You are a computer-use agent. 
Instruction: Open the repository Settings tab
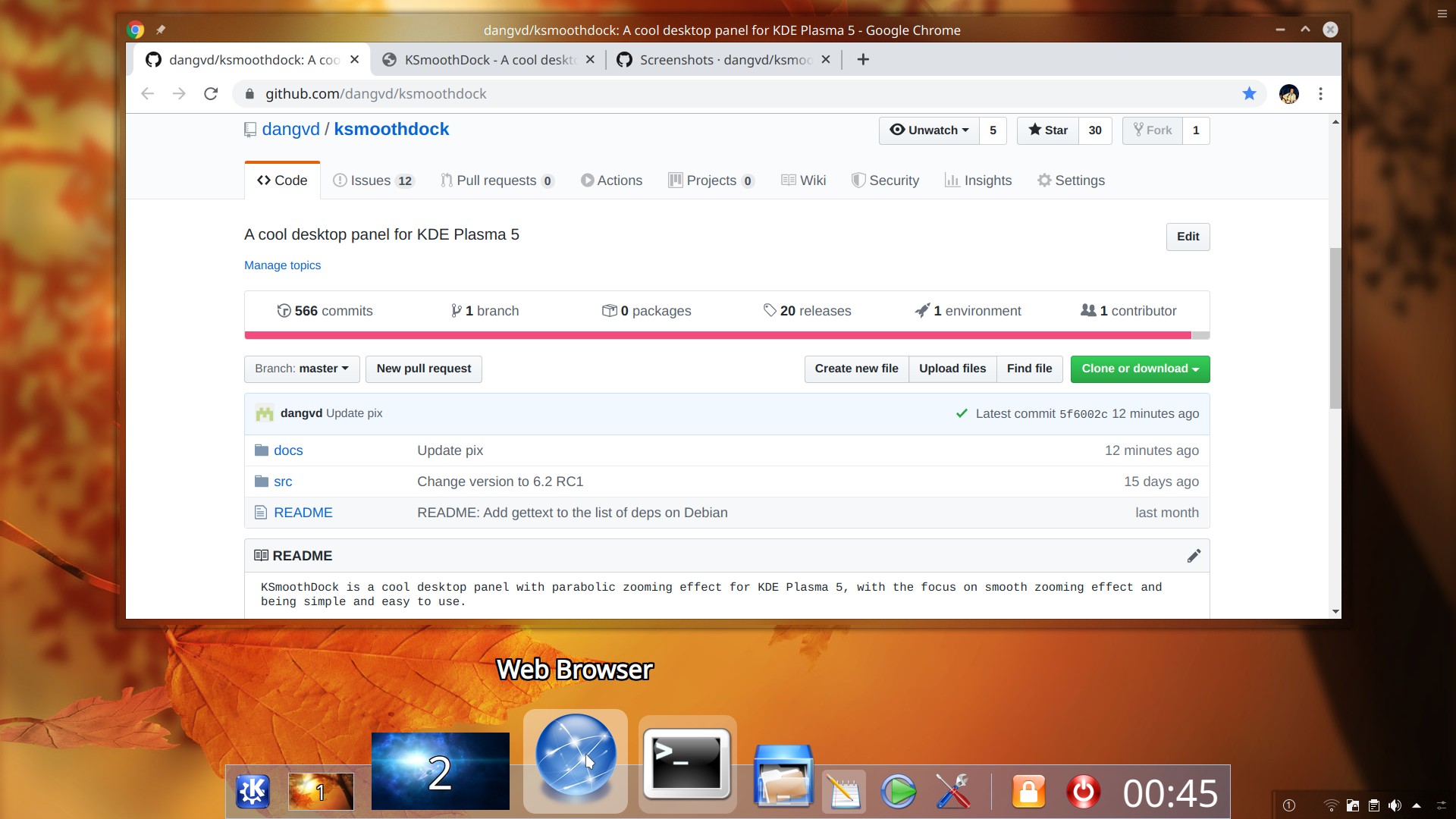click(1071, 180)
